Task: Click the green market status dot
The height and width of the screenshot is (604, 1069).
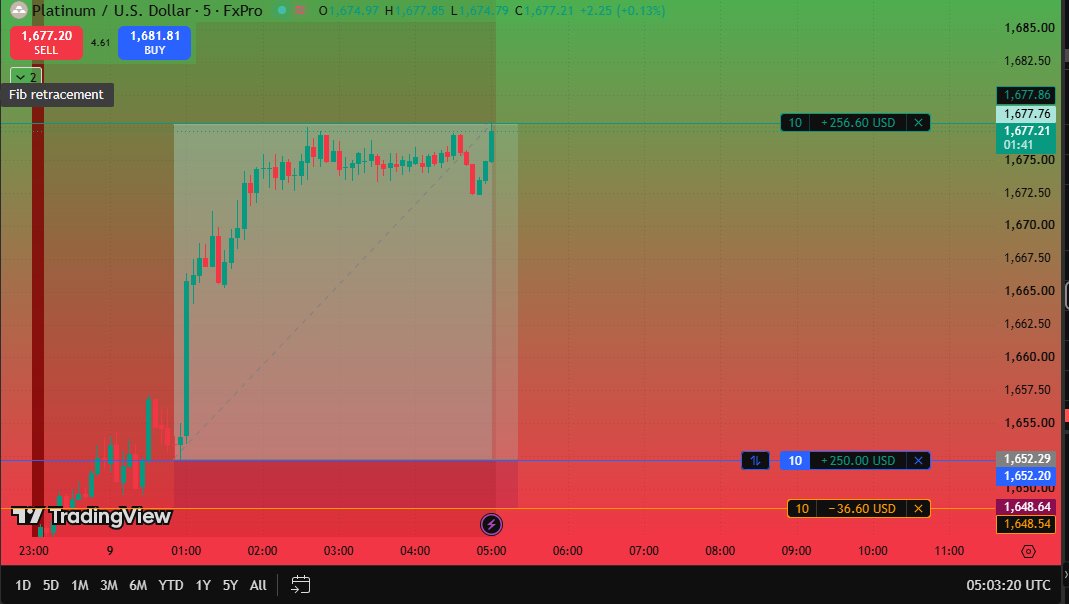Action: click(x=282, y=10)
